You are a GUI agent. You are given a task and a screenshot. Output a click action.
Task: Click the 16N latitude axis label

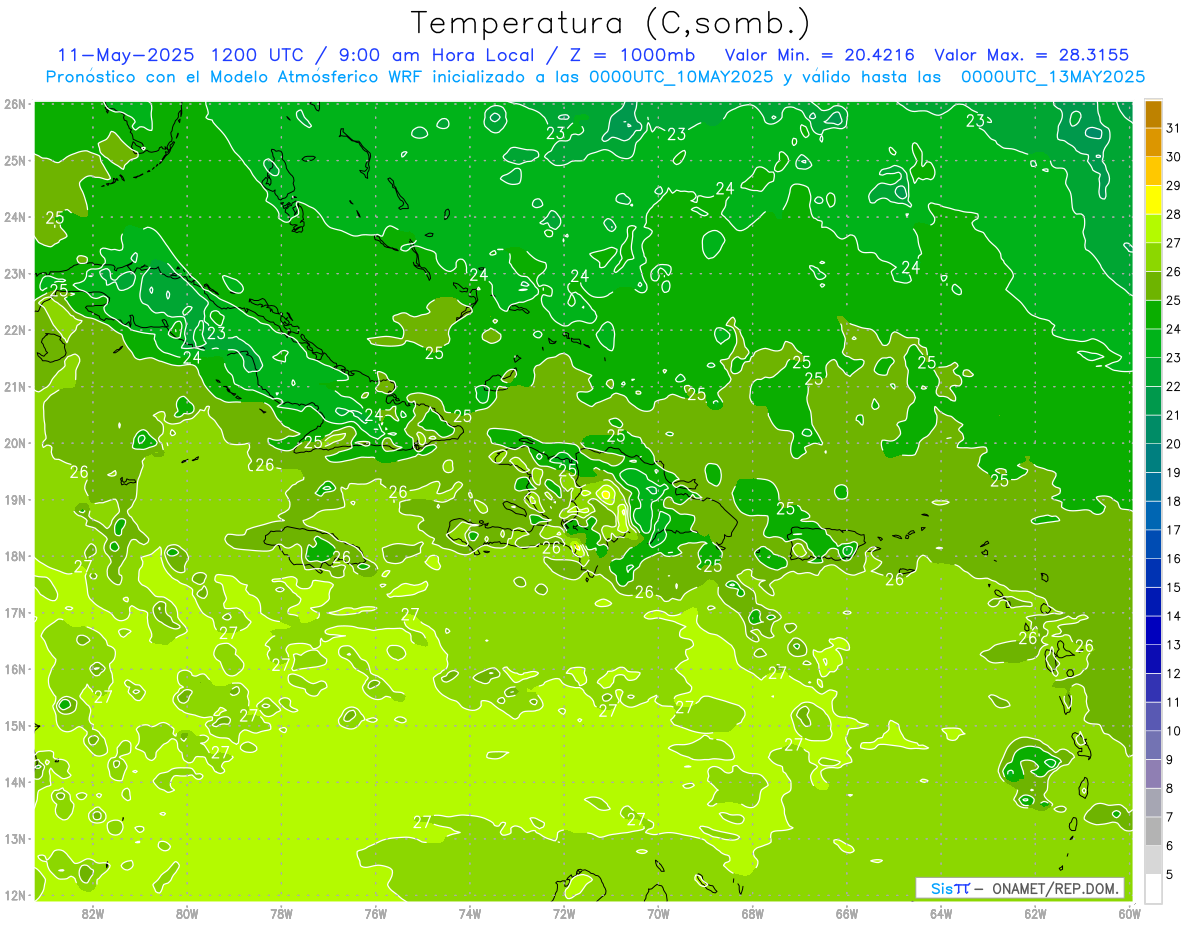point(15,669)
